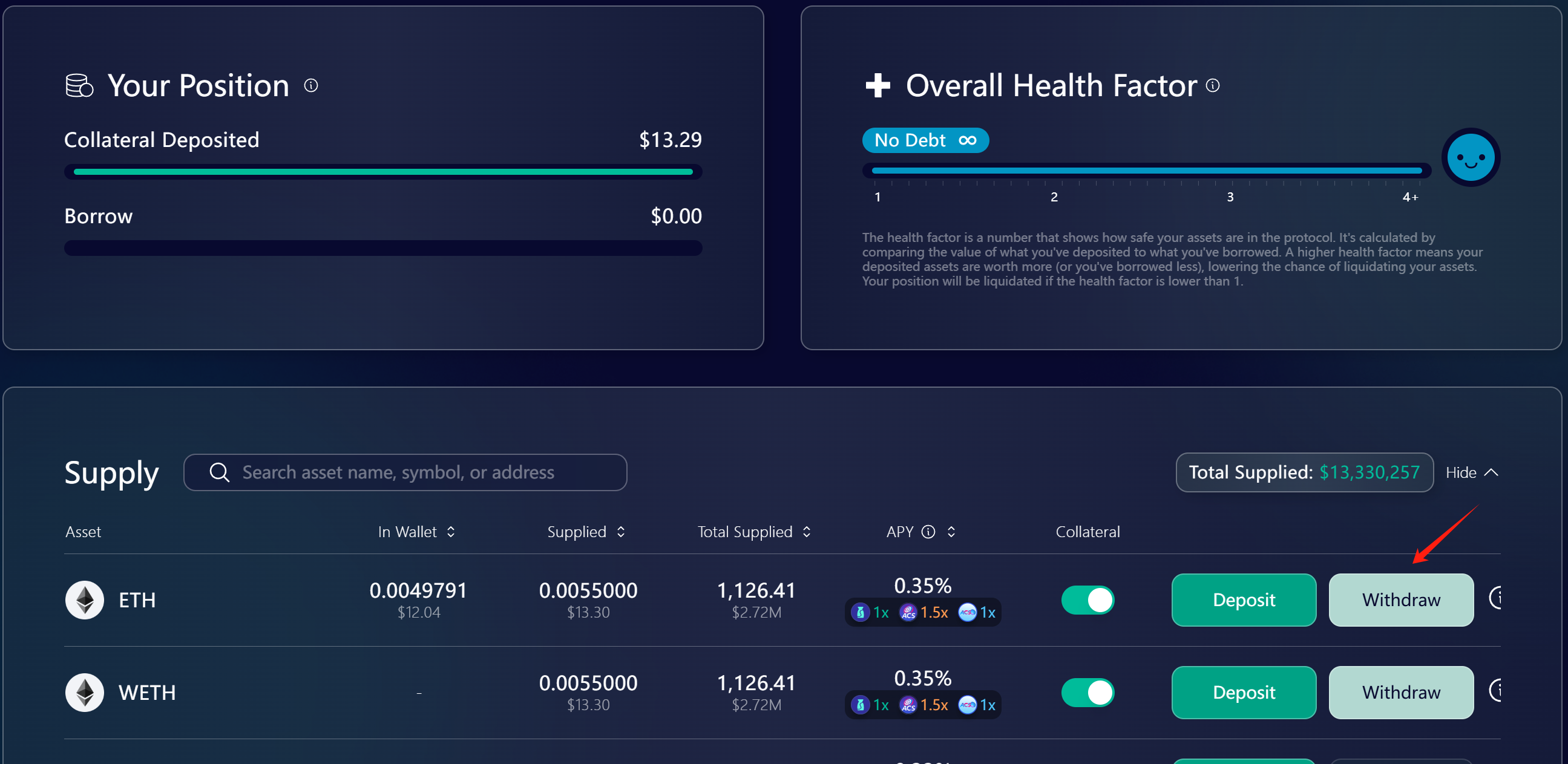Sort by Total Supplied column
Viewport: 1568px width, 764px height.
point(807,532)
